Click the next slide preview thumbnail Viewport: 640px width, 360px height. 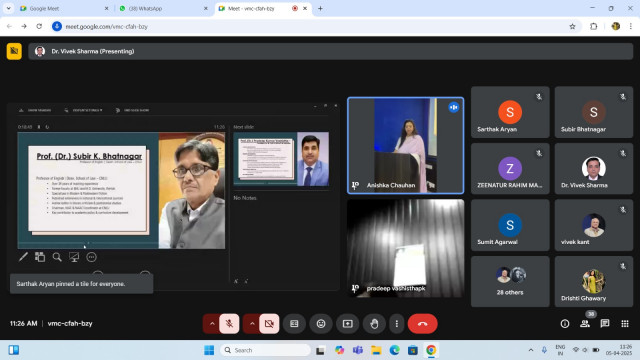(x=281, y=159)
